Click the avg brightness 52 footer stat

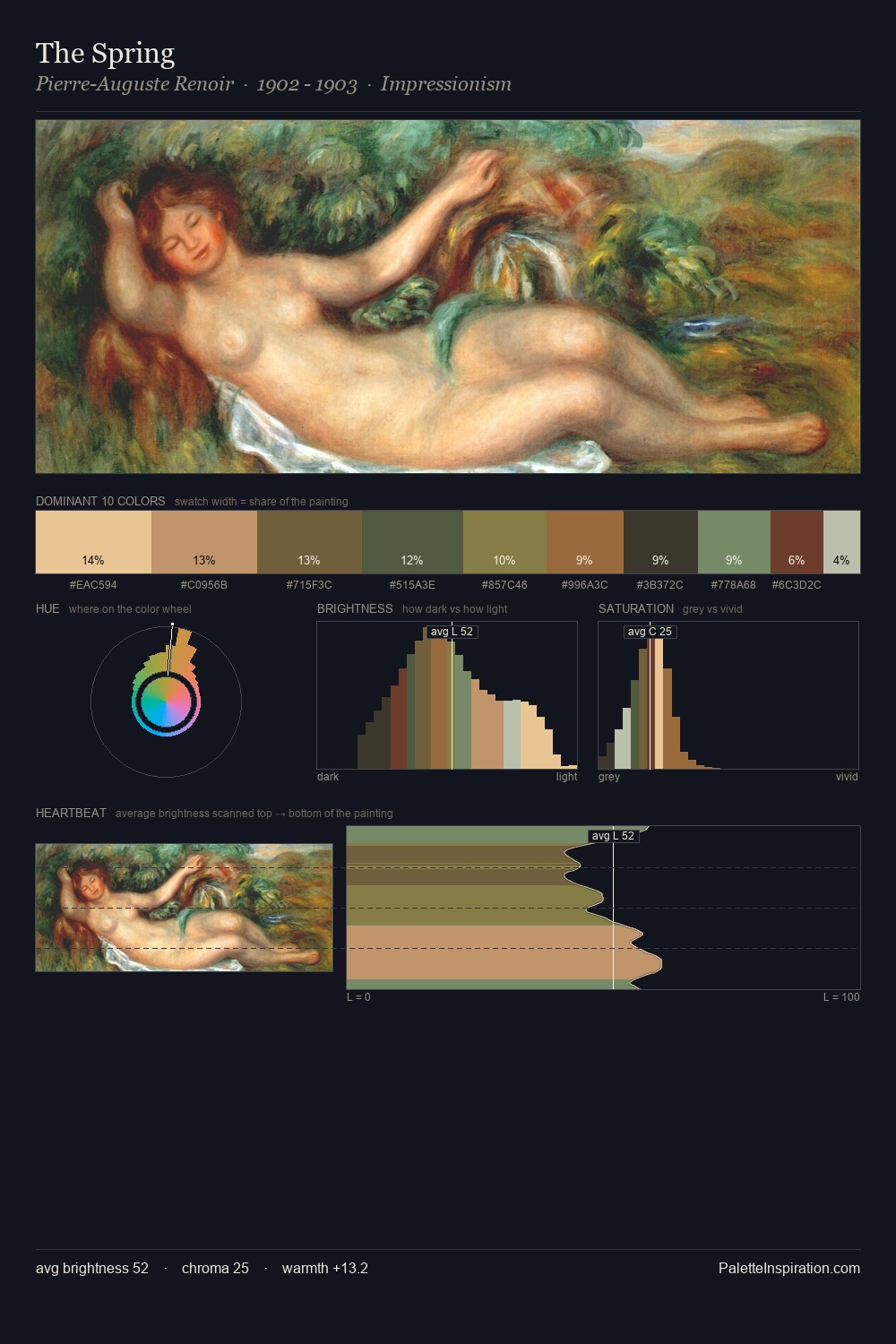(92, 1268)
